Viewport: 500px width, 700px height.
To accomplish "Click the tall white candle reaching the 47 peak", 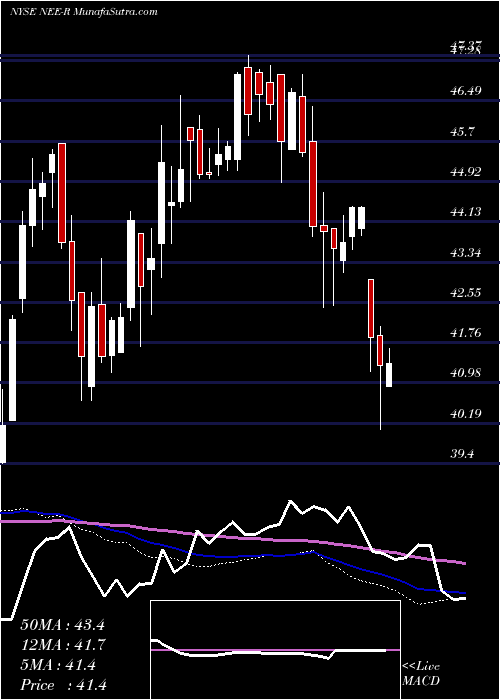I will click(x=238, y=117).
